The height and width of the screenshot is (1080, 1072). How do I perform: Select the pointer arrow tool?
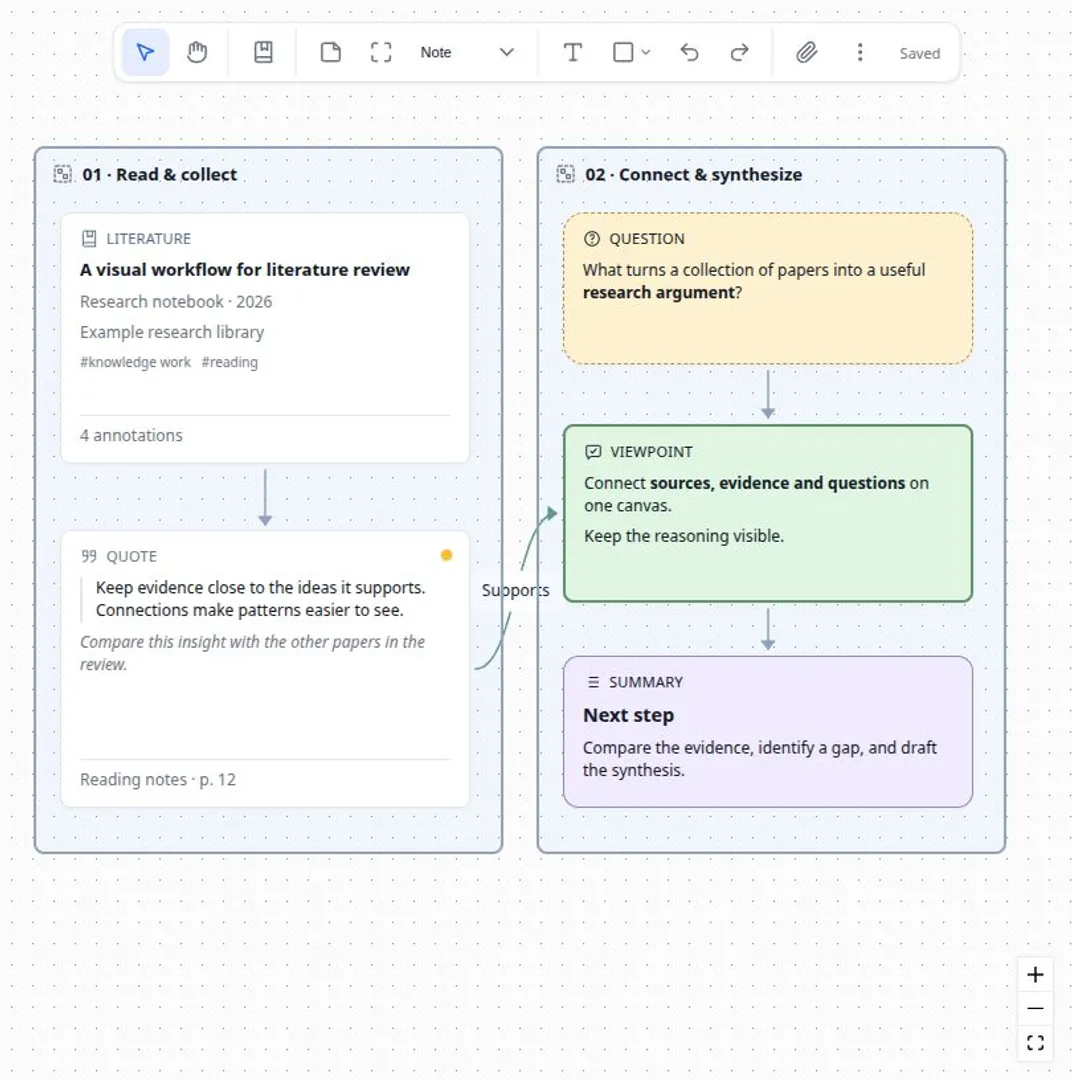click(x=145, y=52)
